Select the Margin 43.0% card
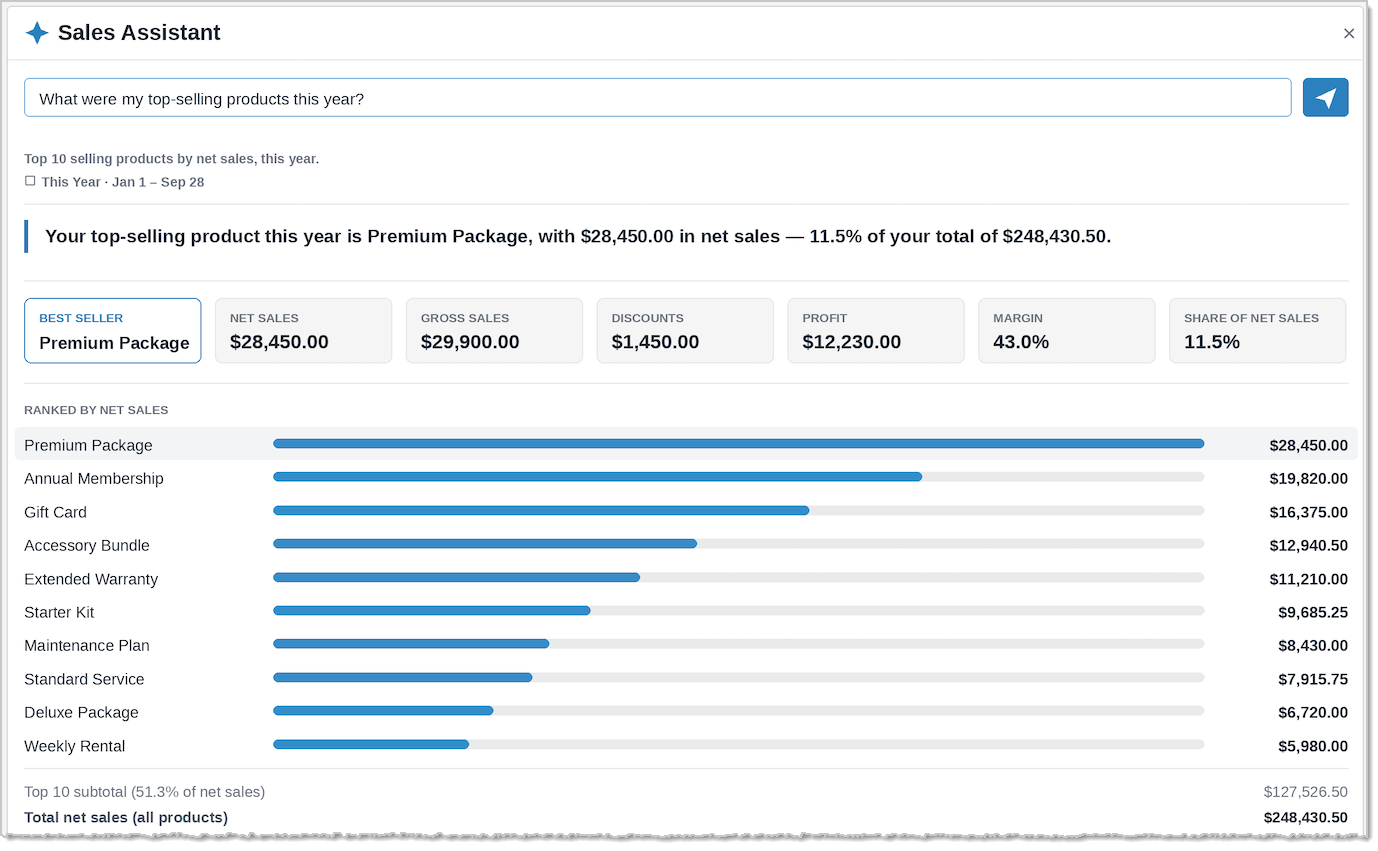 point(1066,331)
